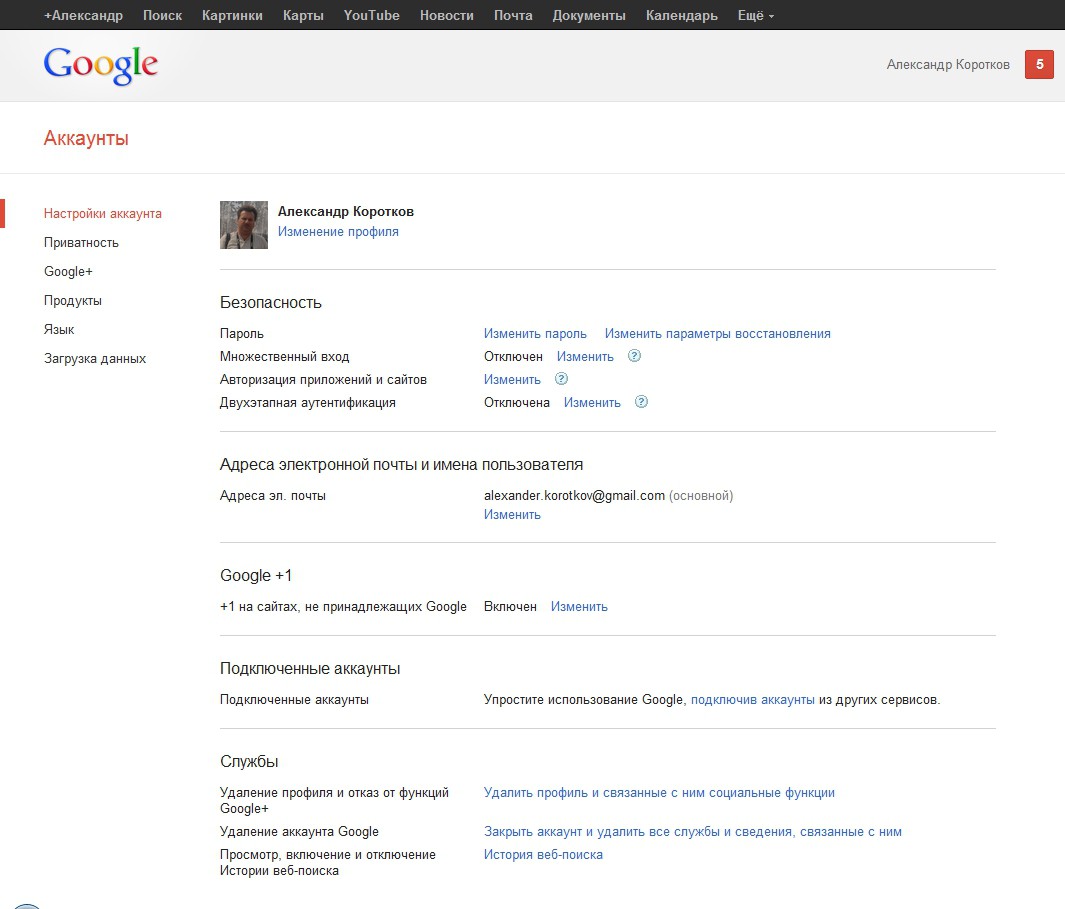Click Изменить параметры восстановления link
Image resolution: width=1065 pixels, height=909 pixels.
[x=717, y=334]
